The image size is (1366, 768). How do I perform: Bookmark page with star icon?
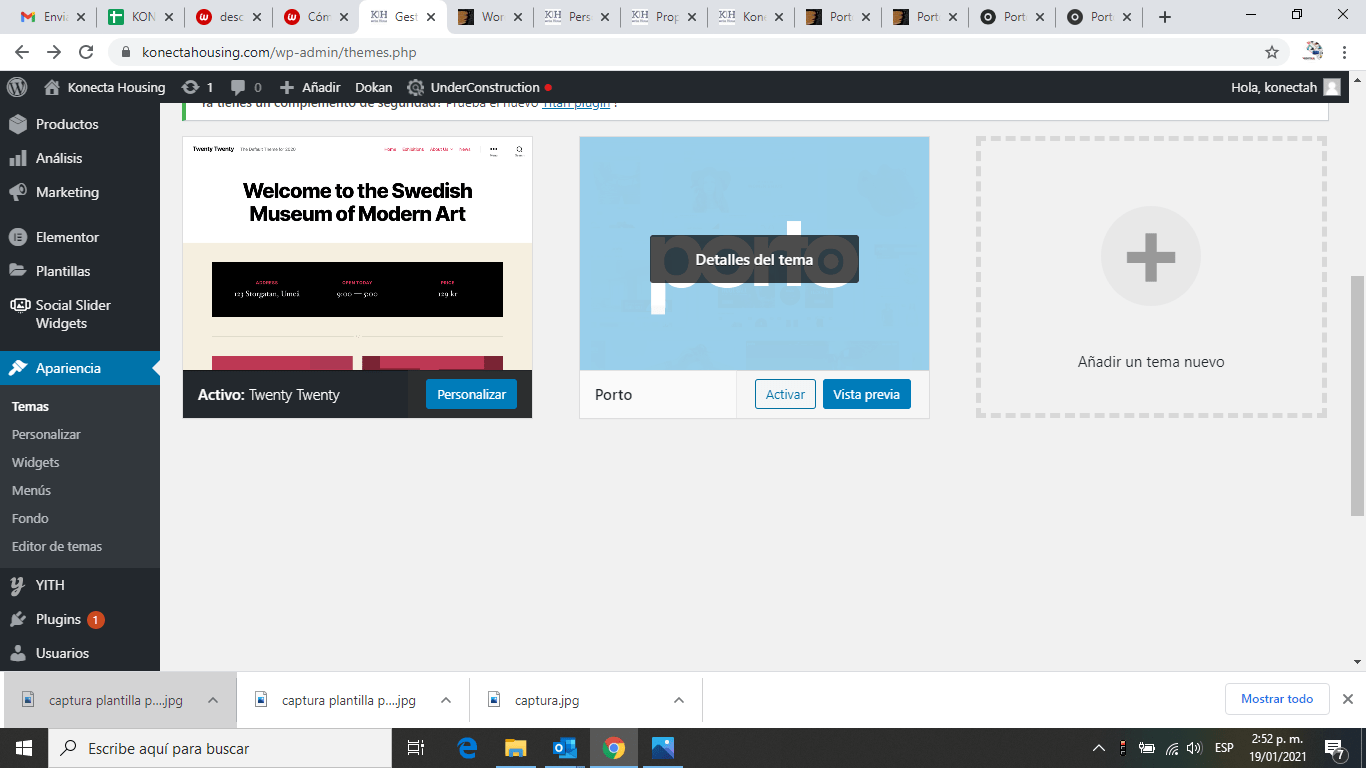pyautogui.click(x=1272, y=52)
